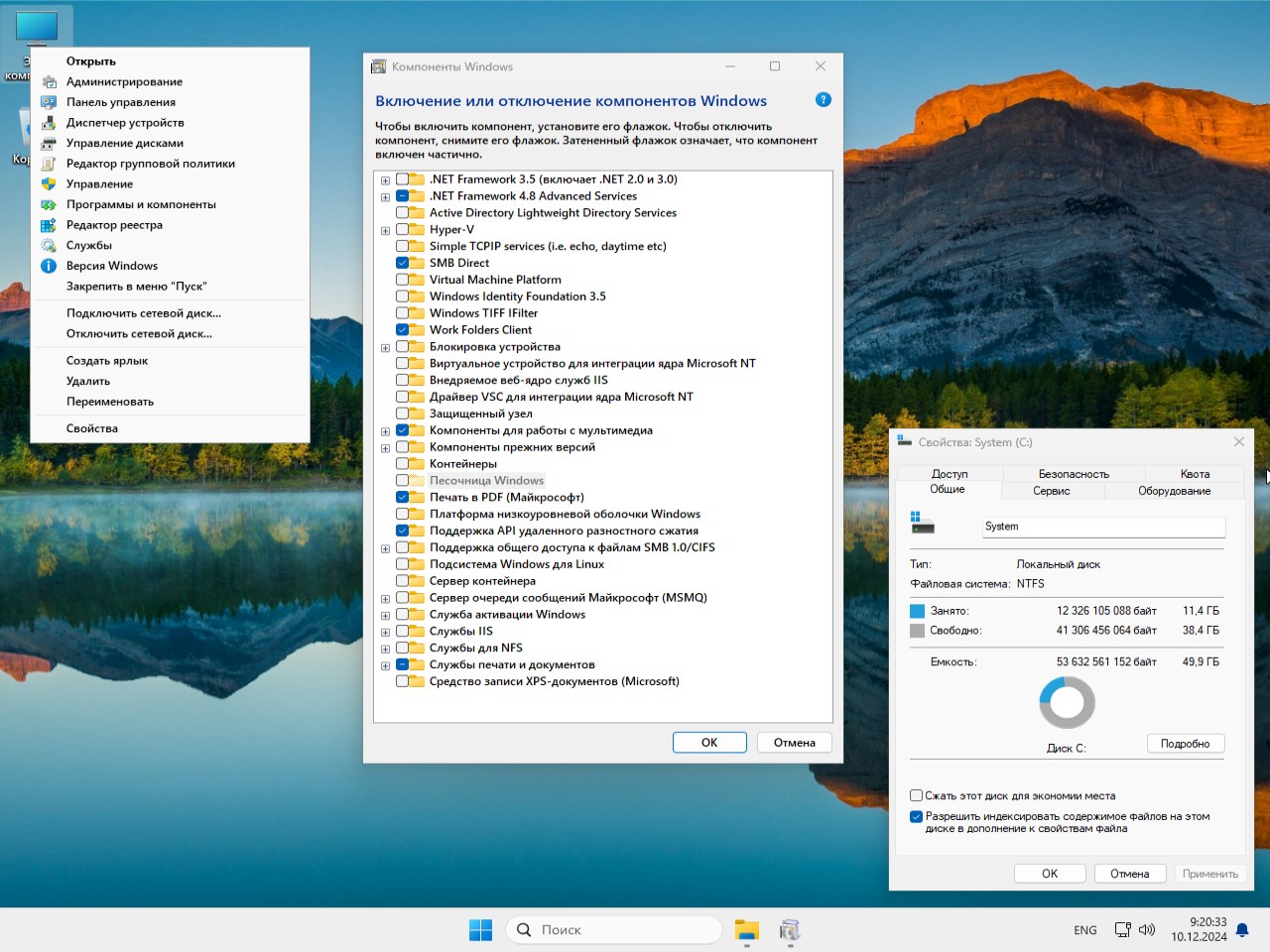Viewport: 1270px width, 952px height.
Task: Expand the .NET Framework 3.5 node
Action: 385,180
